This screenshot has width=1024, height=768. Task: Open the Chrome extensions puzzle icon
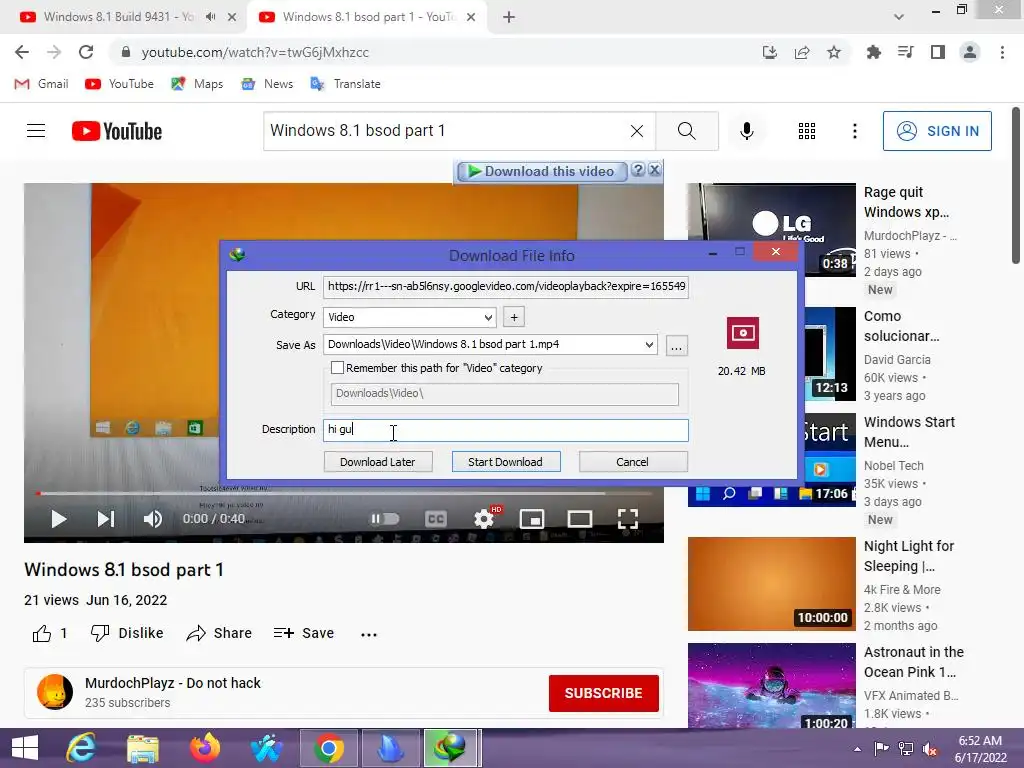pos(873,52)
